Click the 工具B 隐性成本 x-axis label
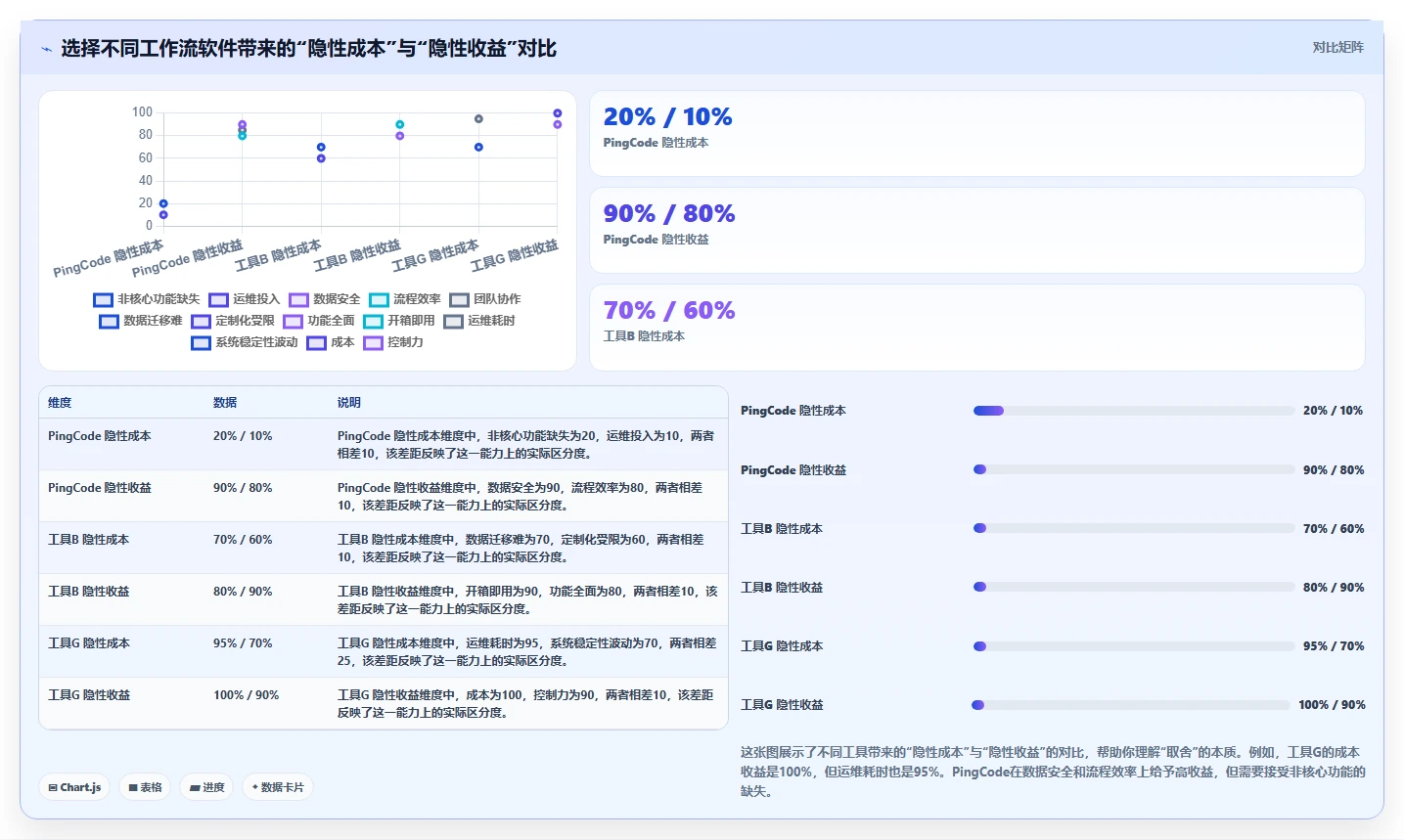 (278, 256)
